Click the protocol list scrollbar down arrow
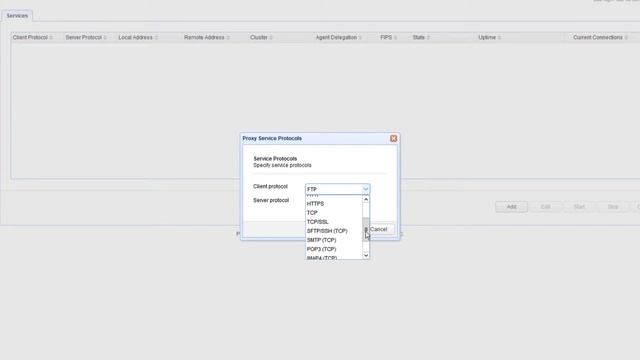Screen dimensions: 640x360 point(366,255)
